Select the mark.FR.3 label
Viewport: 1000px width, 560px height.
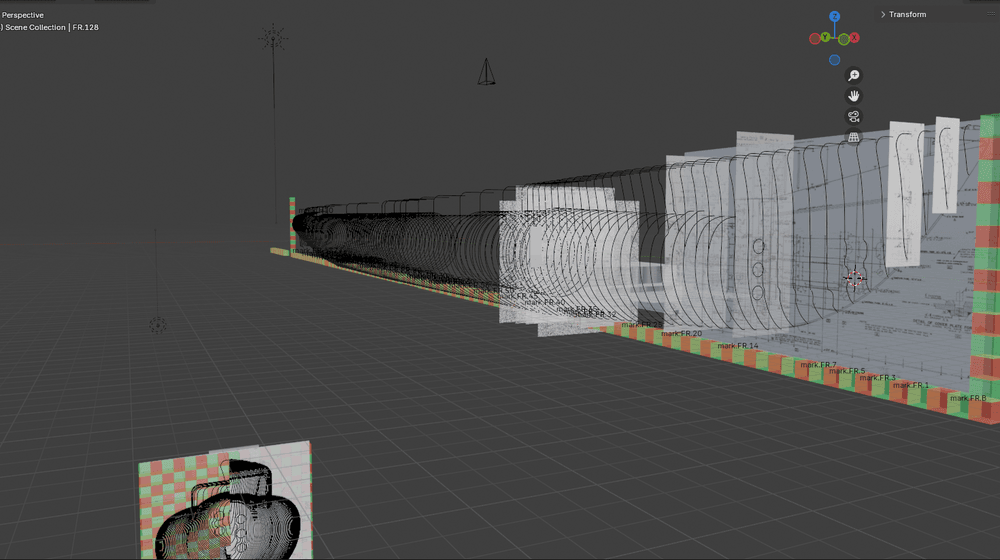click(878, 378)
